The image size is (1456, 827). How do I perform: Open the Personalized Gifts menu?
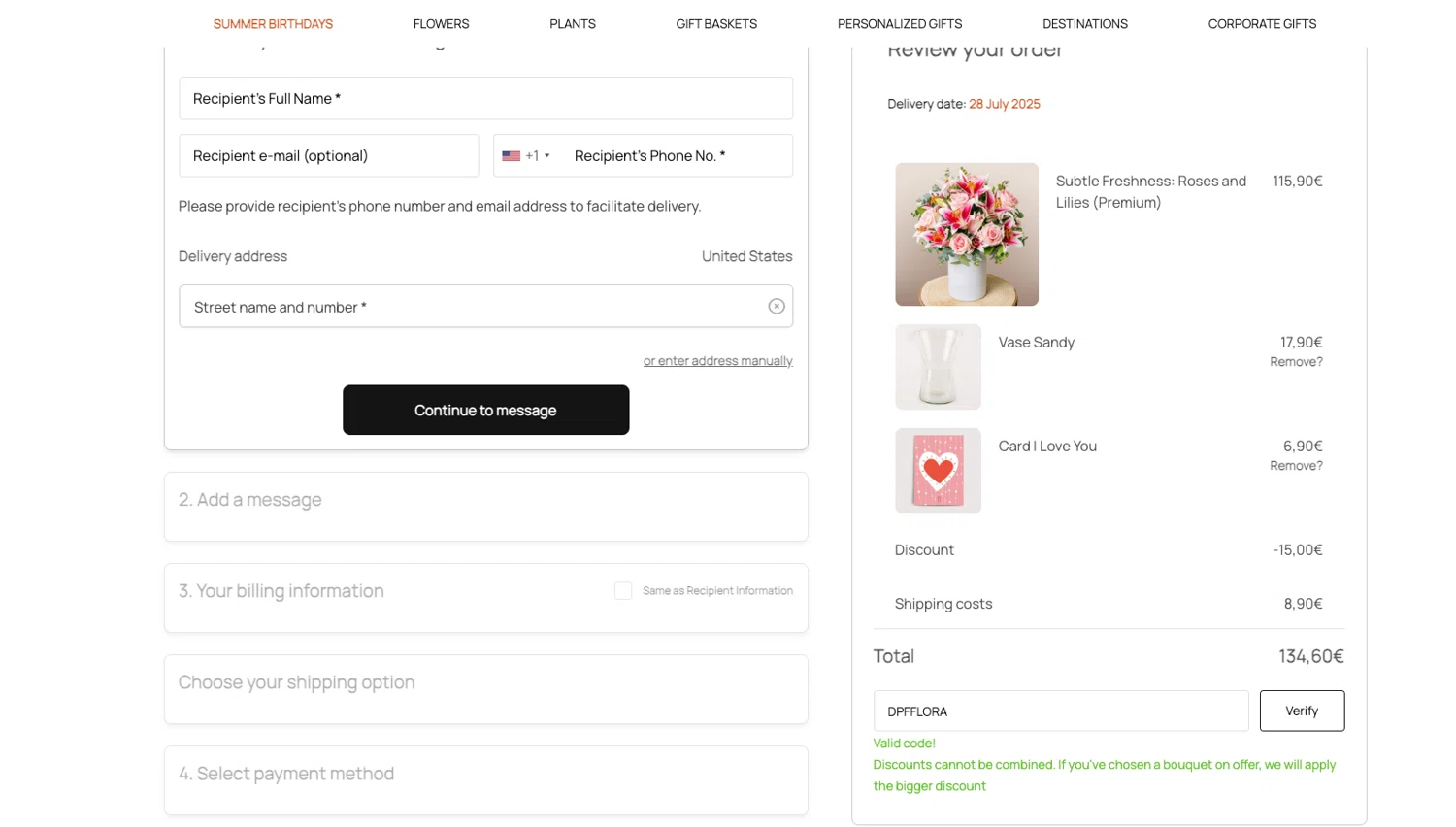900,24
